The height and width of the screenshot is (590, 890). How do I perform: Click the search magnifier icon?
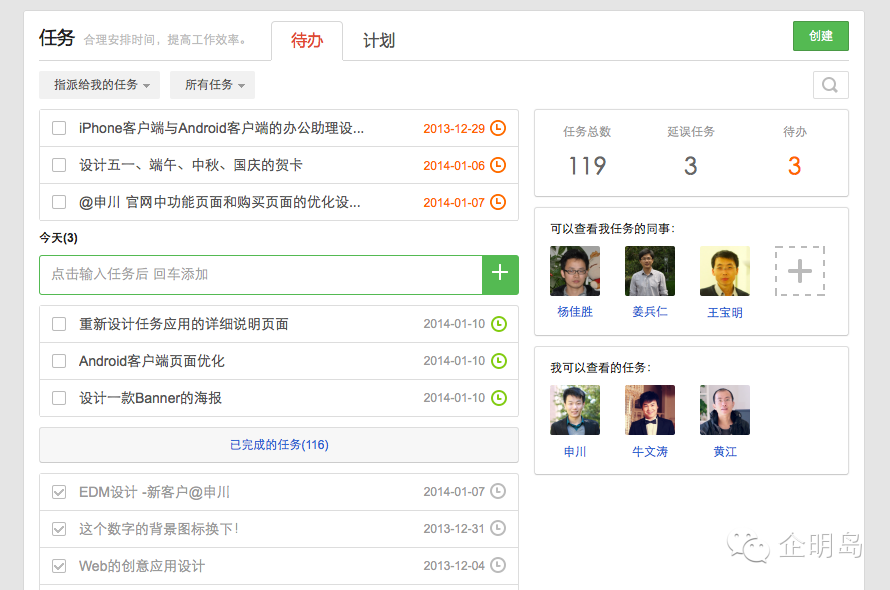click(830, 85)
